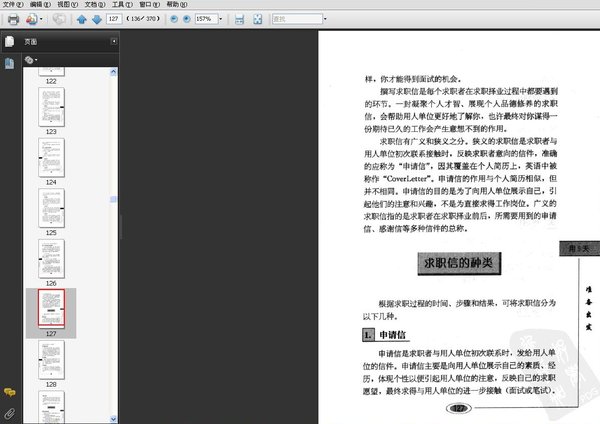Click the (136 / 370) page count label
The height and width of the screenshot is (424, 600).
click(143, 19)
